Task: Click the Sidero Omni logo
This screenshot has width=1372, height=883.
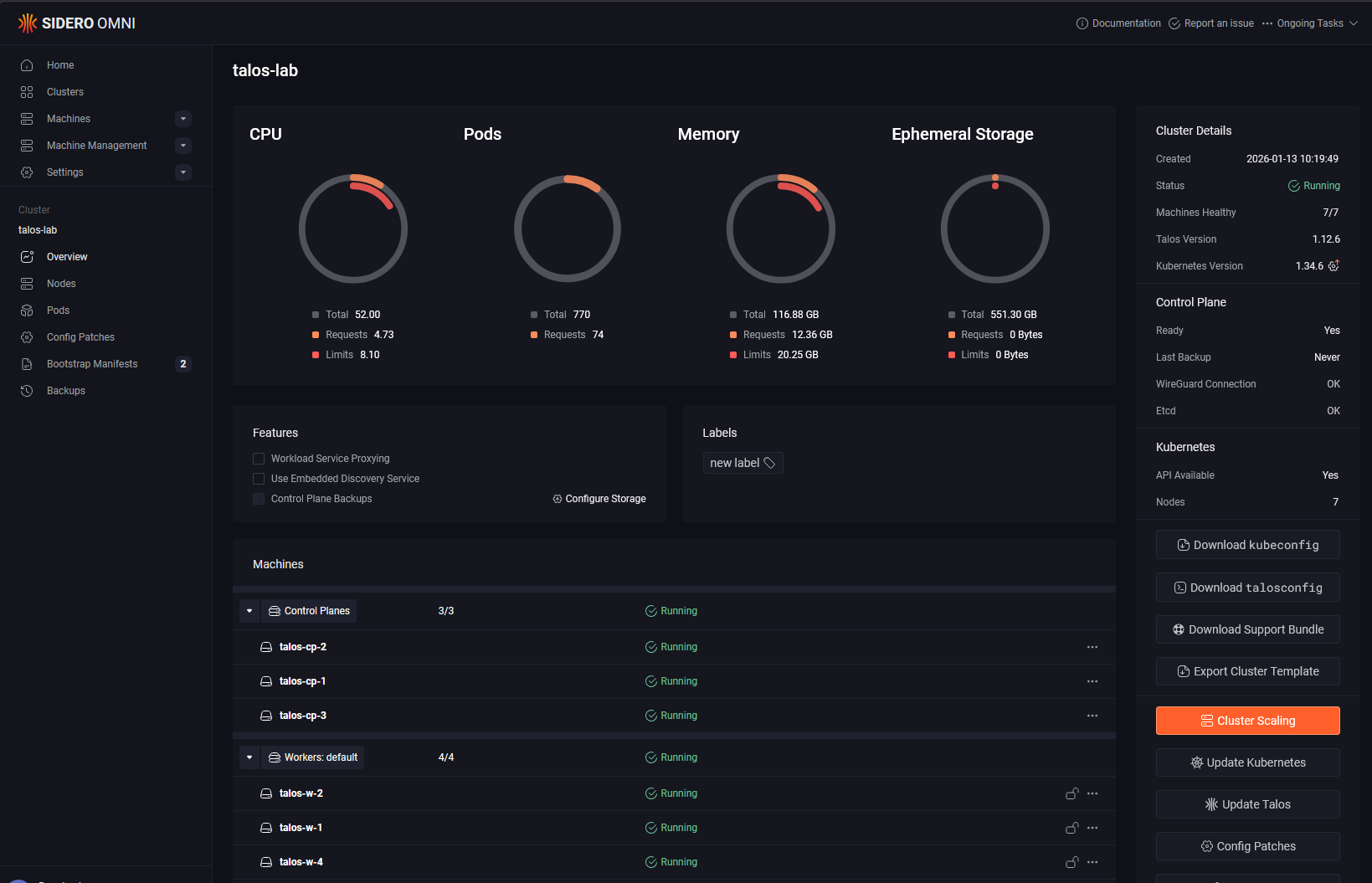Action: pos(76,23)
